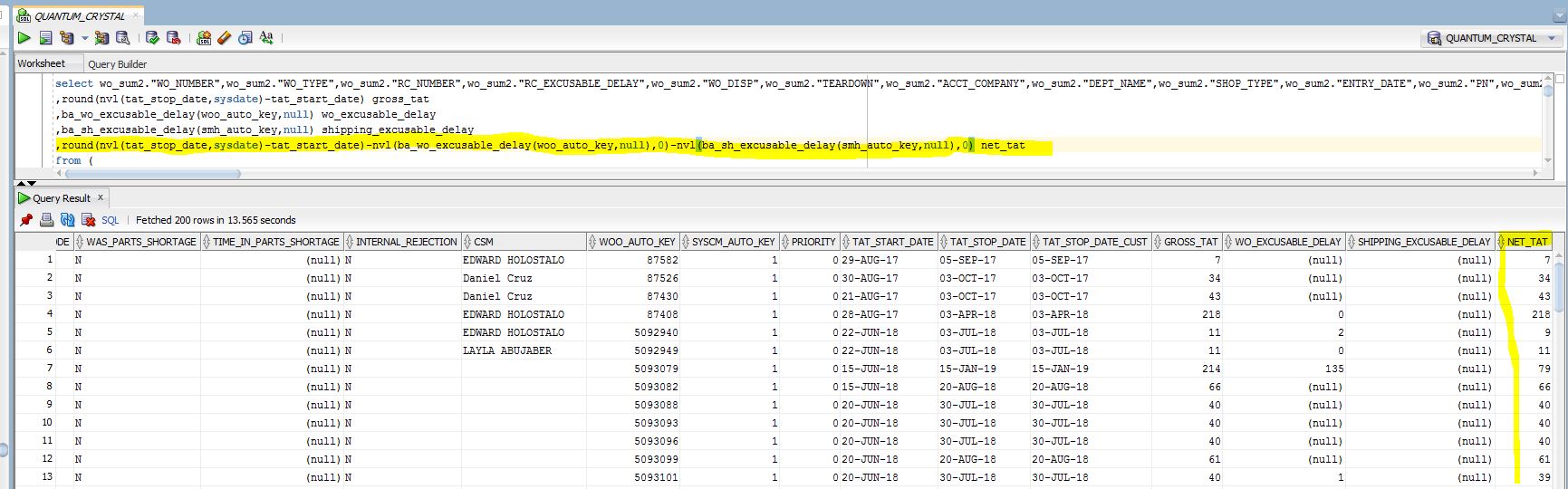
Task: Click the GROSS_TAT column header
Action: [x=1187, y=242]
